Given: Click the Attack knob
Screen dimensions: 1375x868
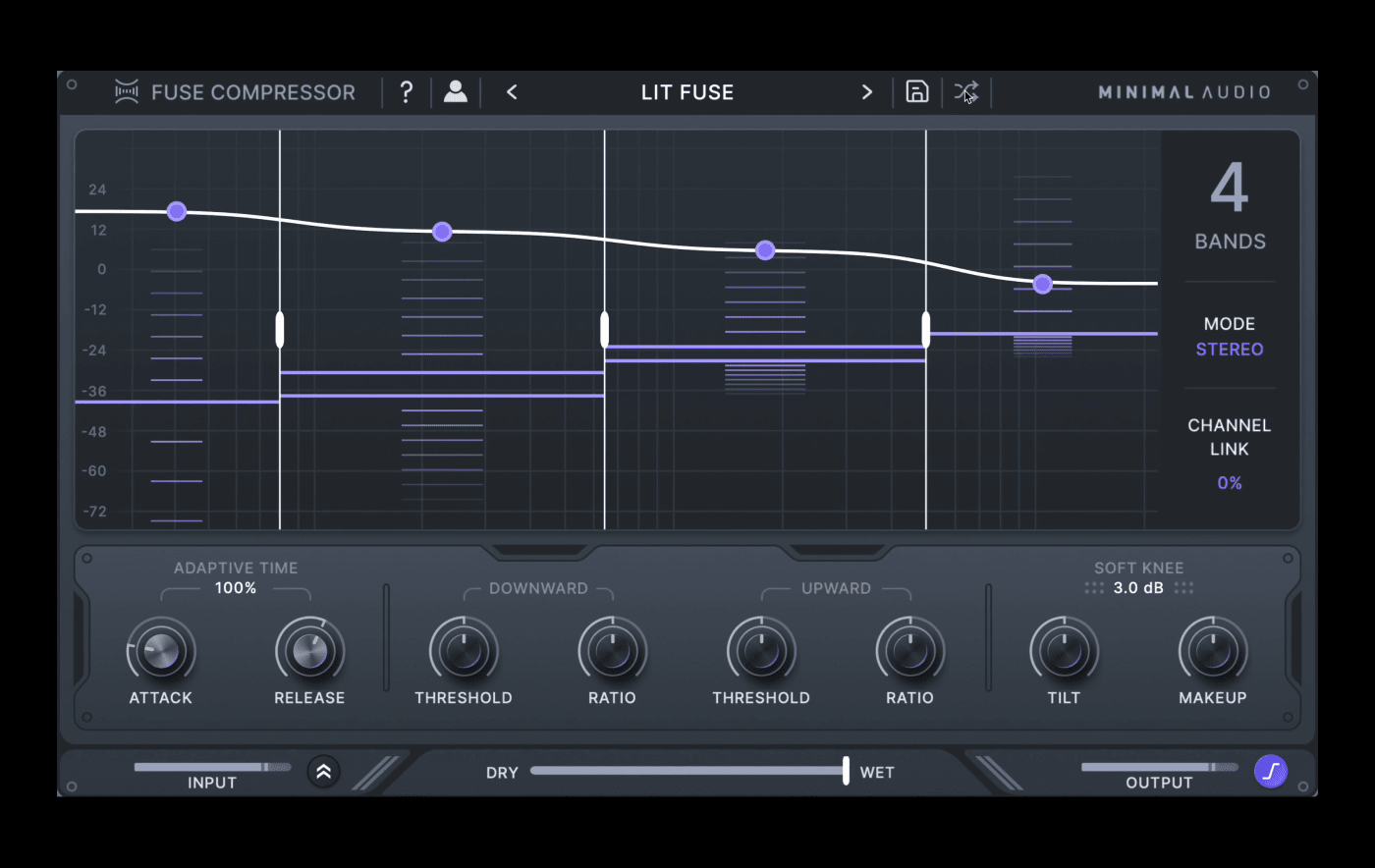Looking at the screenshot, I should (x=161, y=651).
